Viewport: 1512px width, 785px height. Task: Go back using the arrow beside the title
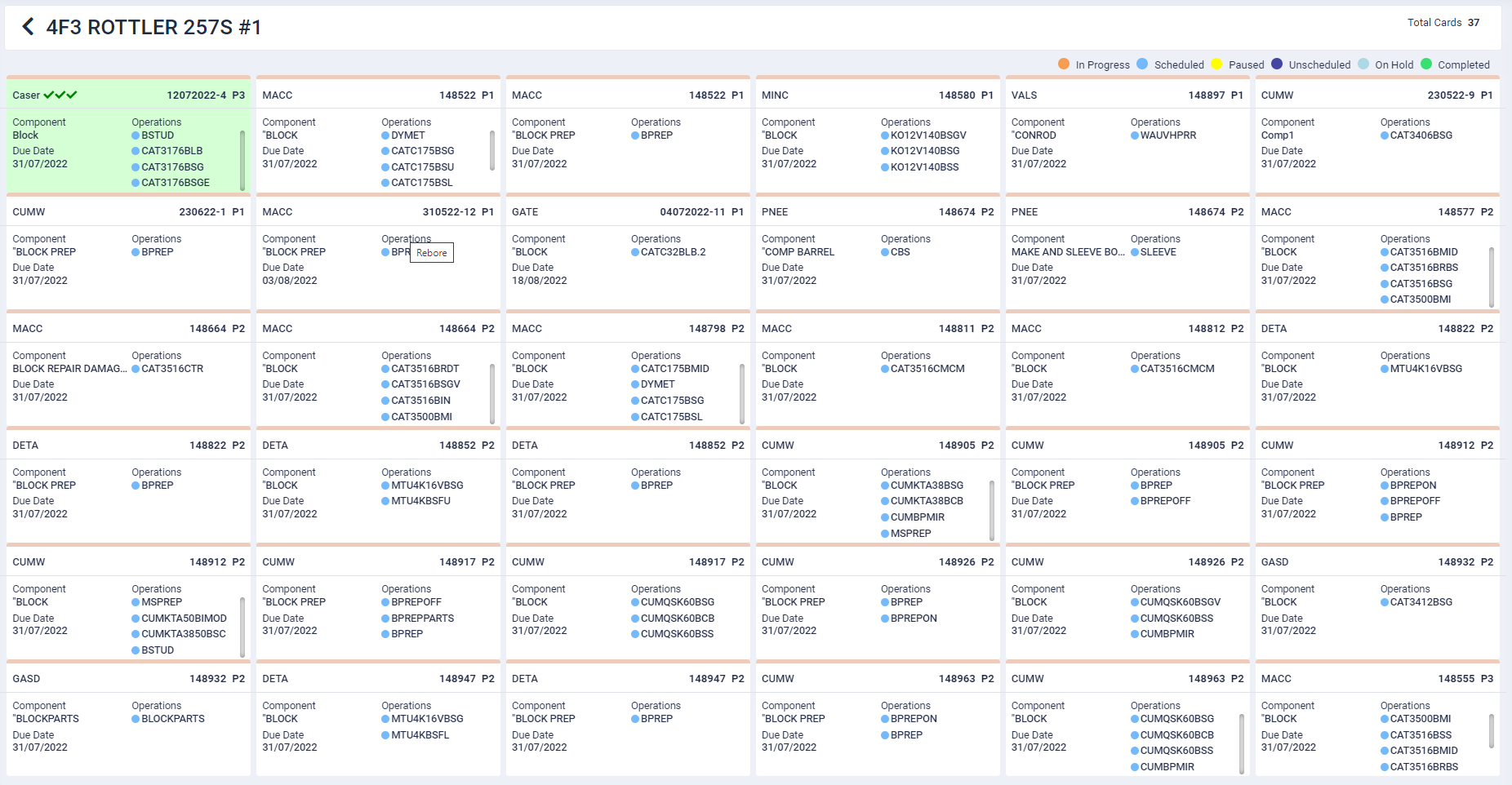pyautogui.click(x=29, y=27)
